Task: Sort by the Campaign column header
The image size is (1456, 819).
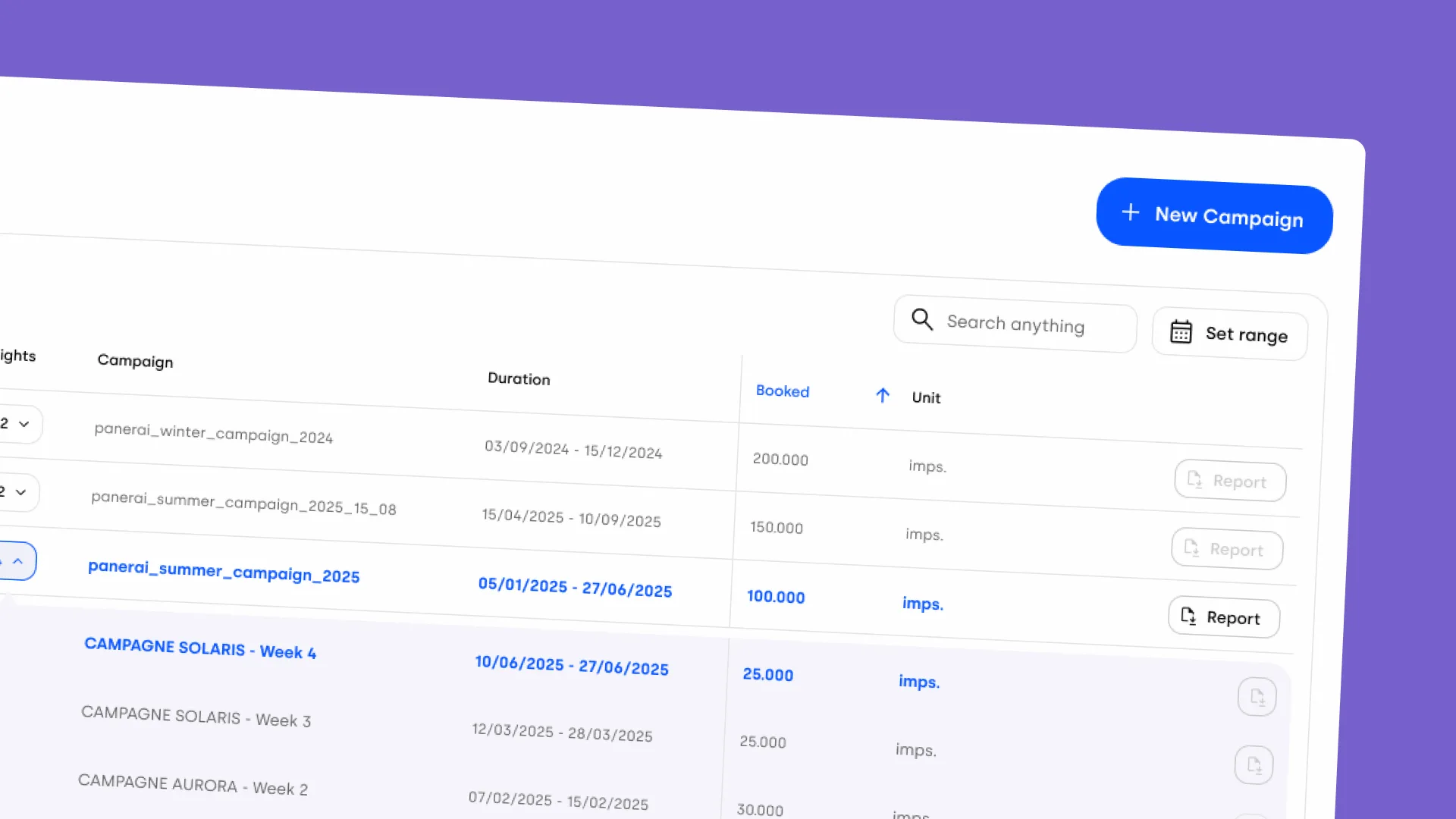Action: pos(135,361)
